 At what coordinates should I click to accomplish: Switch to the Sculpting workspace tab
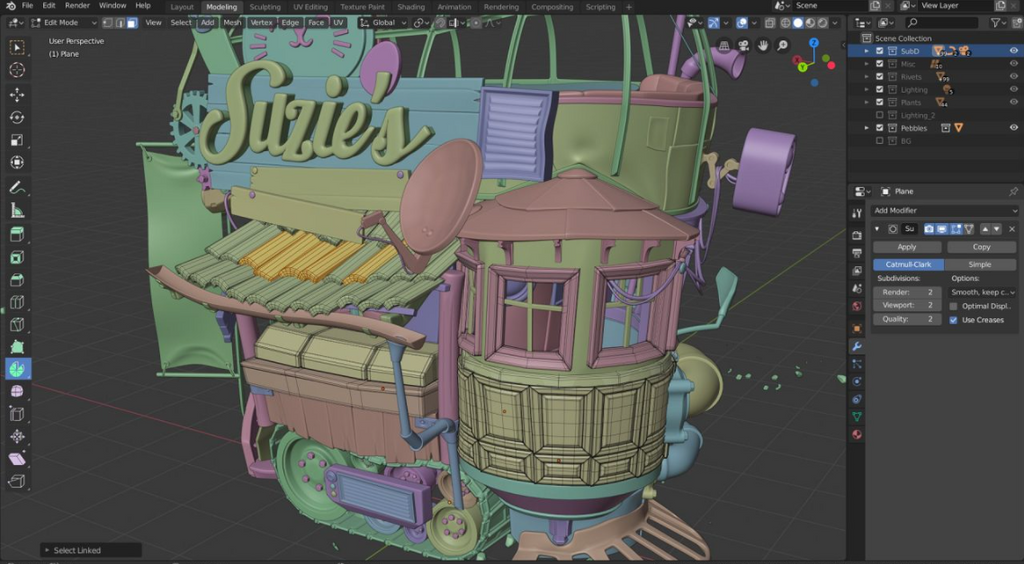pos(264,7)
